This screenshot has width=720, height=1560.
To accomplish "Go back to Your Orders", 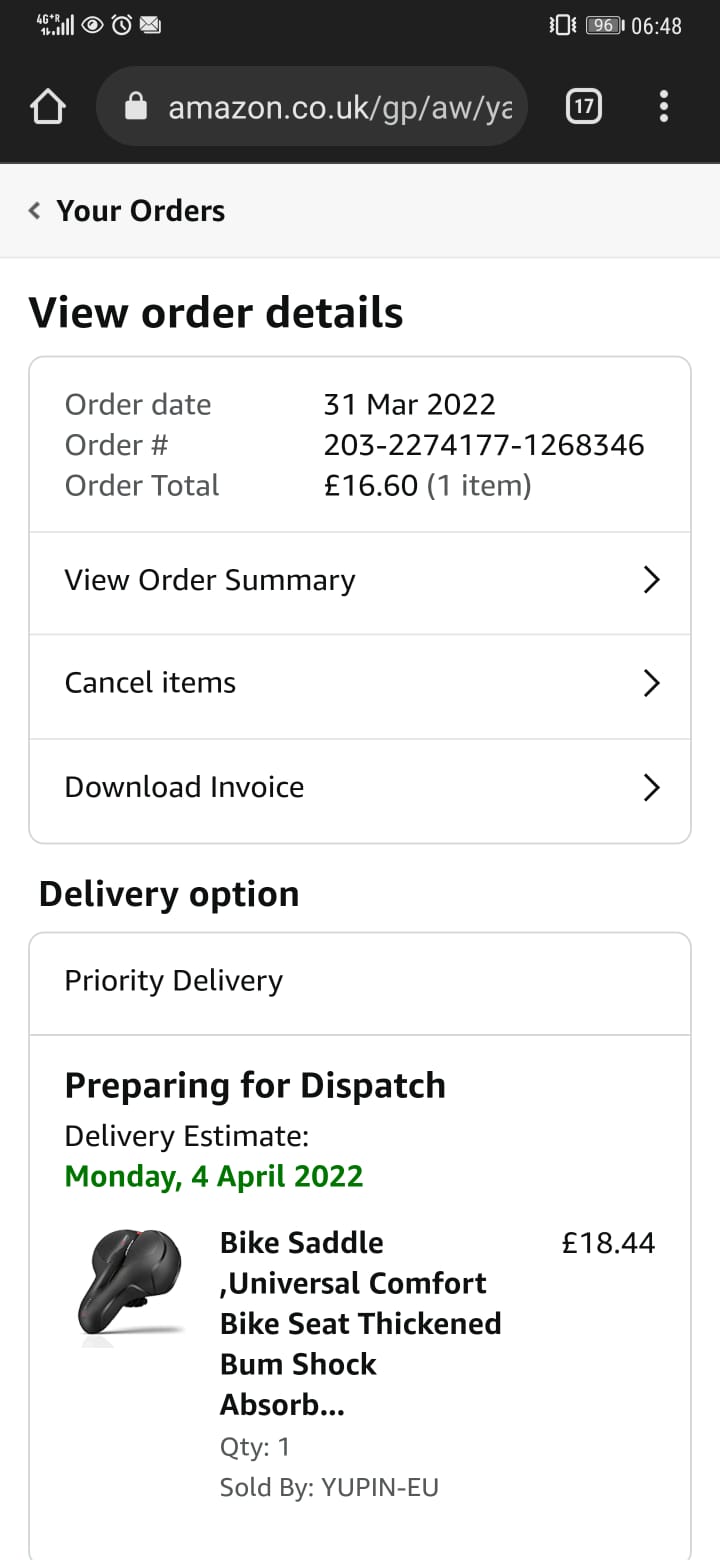I will point(141,211).
